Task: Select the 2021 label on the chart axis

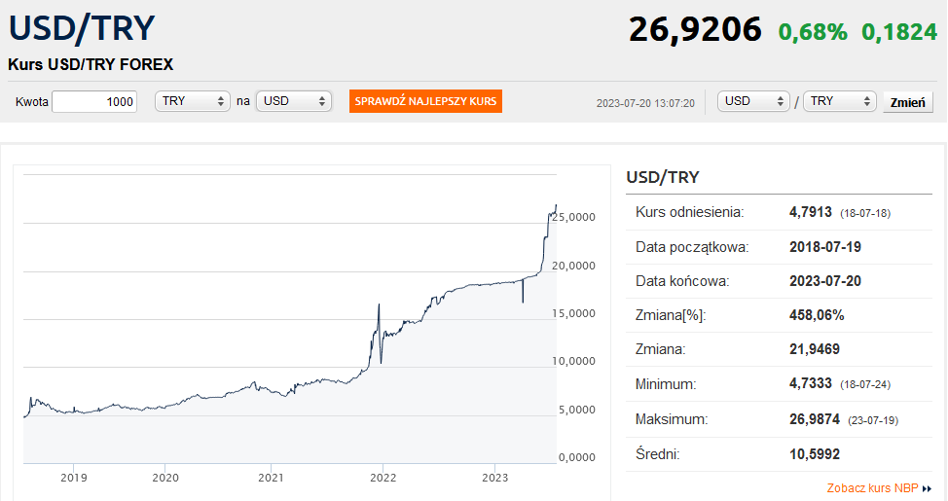Action: click(273, 476)
